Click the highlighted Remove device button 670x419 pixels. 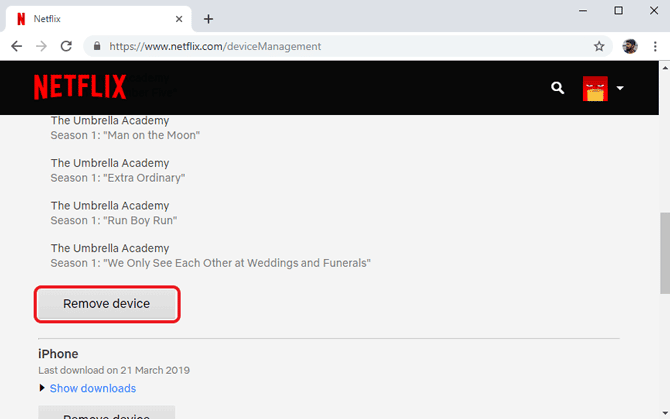[x=107, y=304]
